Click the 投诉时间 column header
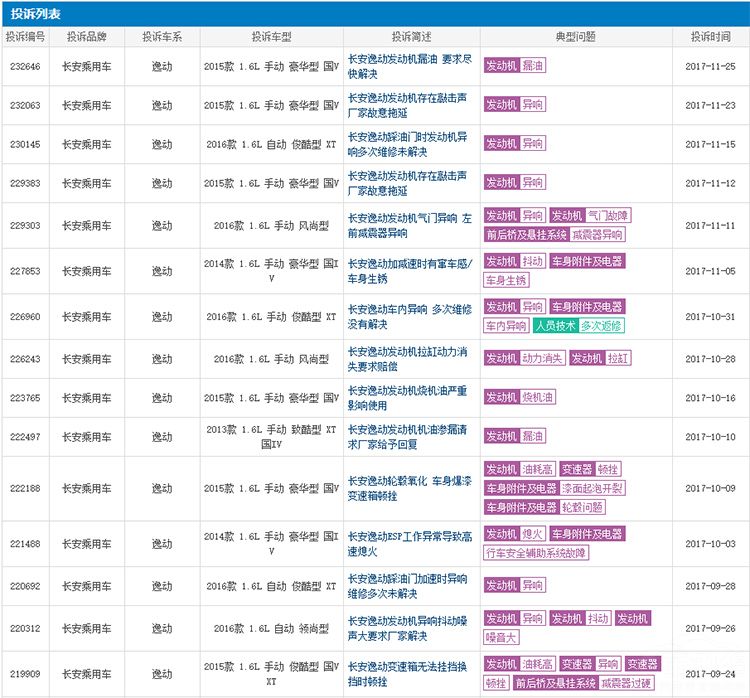 [709, 37]
